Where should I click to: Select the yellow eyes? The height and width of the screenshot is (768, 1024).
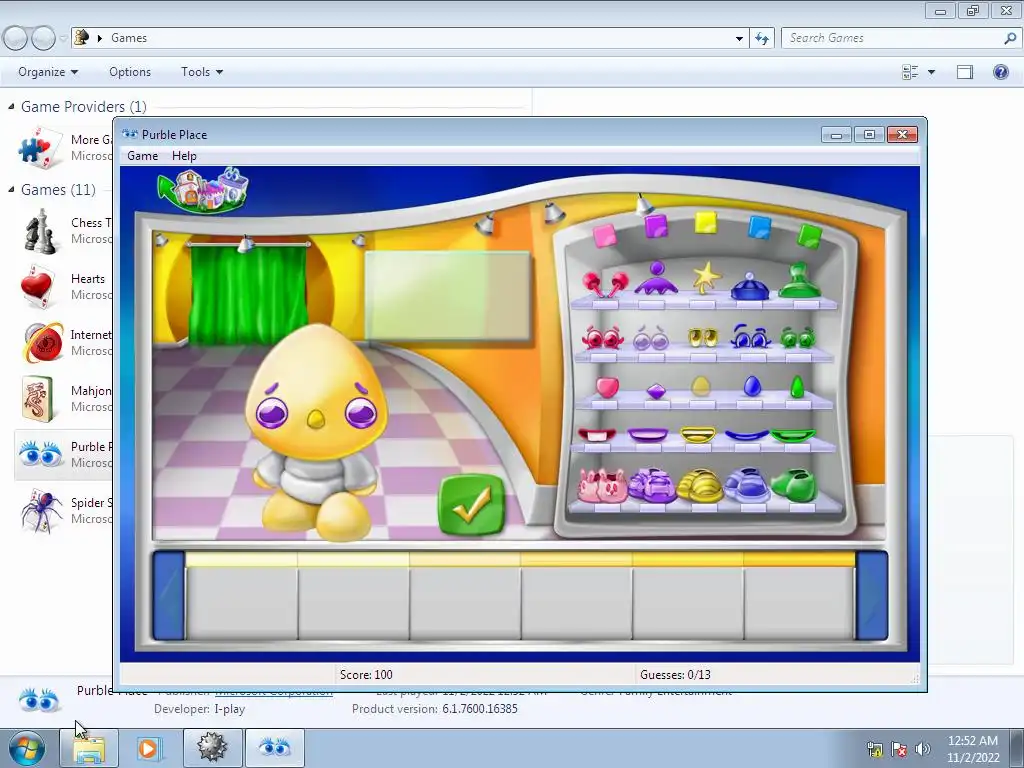(703, 337)
